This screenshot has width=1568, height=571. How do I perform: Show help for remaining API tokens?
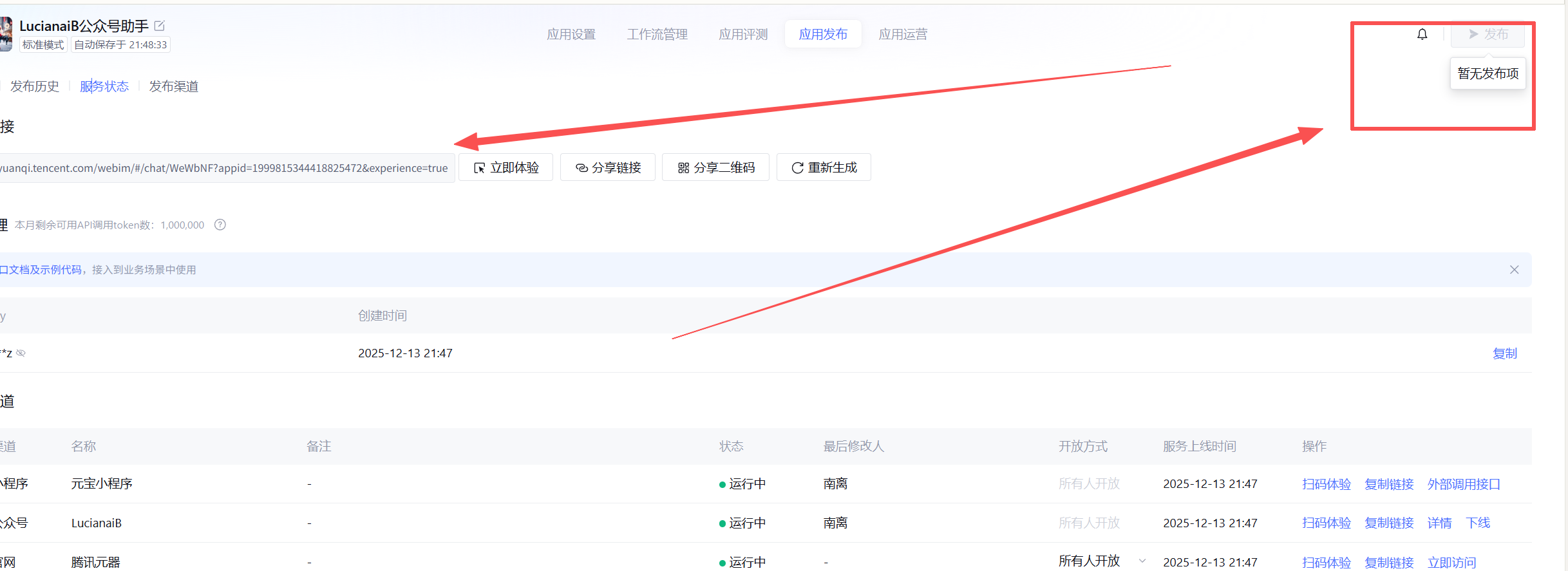click(220, 225)
